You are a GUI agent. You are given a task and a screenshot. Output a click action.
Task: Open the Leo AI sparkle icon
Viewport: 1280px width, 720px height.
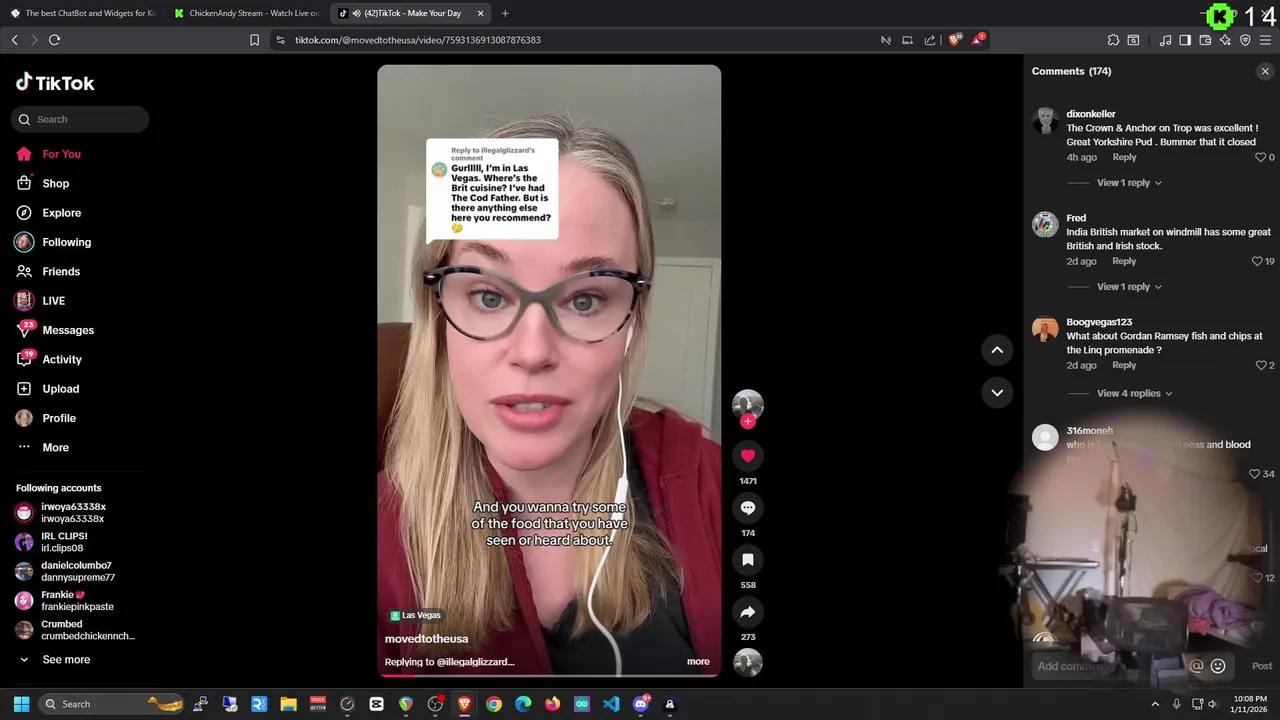pyautogui.click(x=1225, y=40)
